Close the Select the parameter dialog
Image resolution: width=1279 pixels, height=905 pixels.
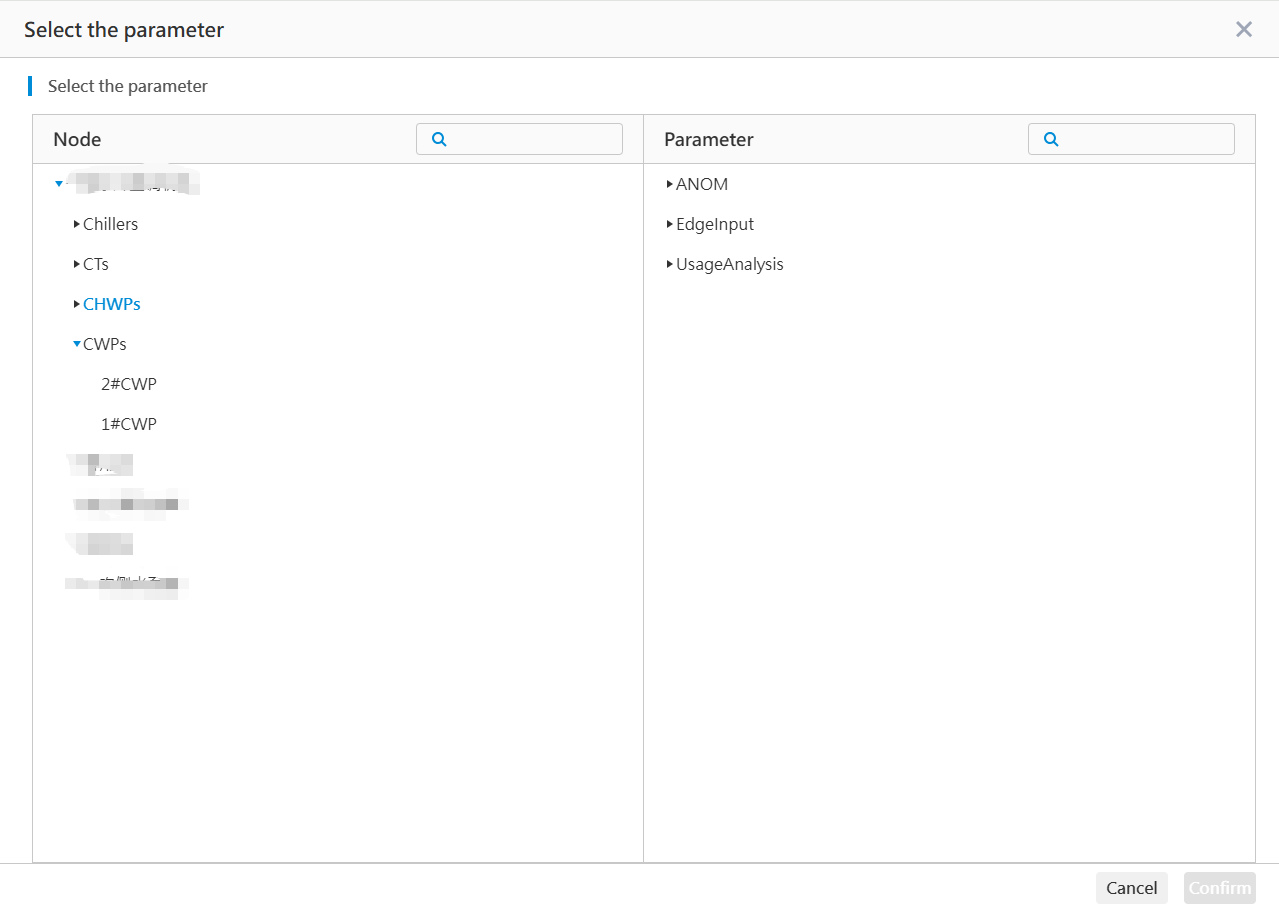pyautogui.click(x=1243, y=29)
